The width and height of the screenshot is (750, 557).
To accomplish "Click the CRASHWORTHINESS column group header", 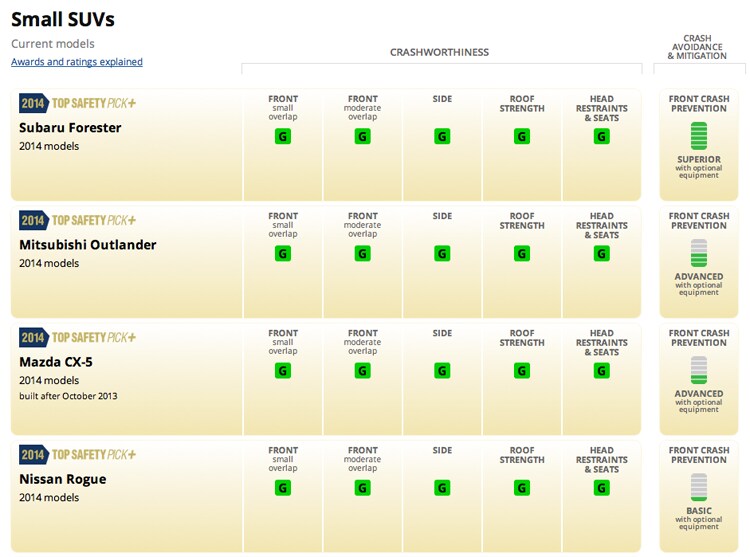I will tap(439, 52).
